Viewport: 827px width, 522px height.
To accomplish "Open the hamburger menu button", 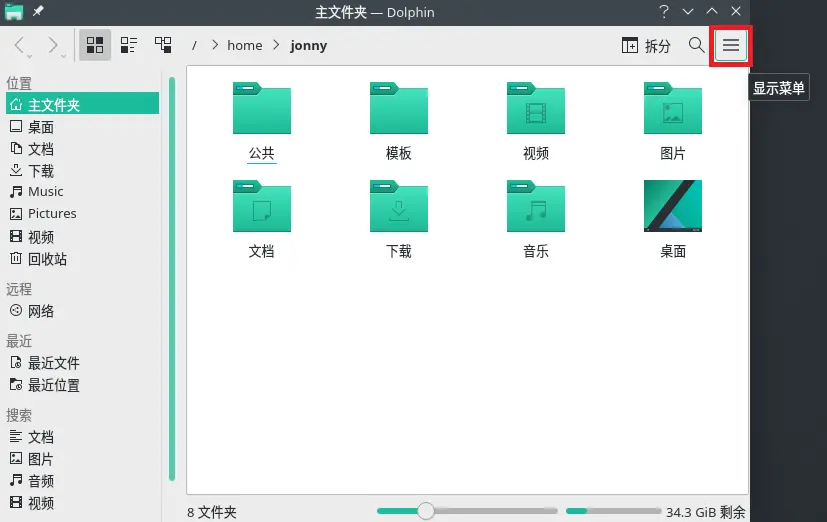I will point(731,46).
